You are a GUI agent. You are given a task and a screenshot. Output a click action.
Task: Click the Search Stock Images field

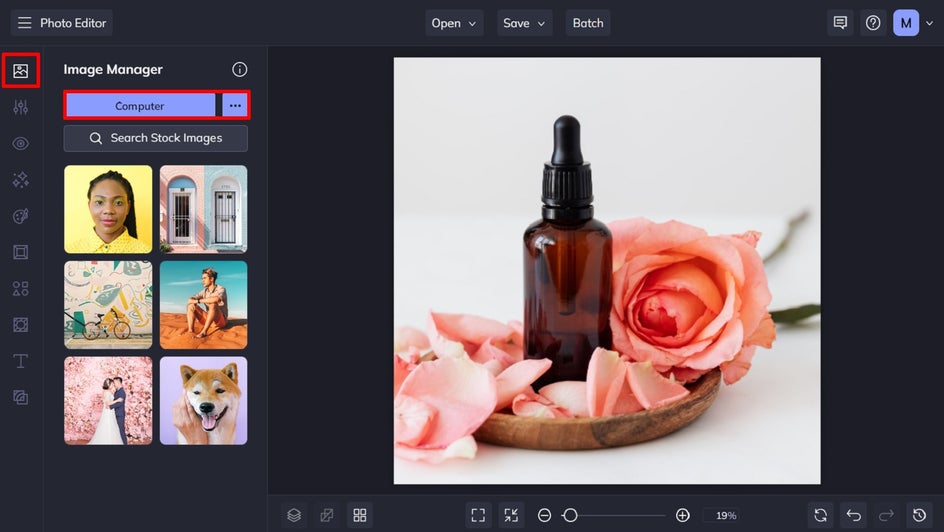click(x=156, y=138)
